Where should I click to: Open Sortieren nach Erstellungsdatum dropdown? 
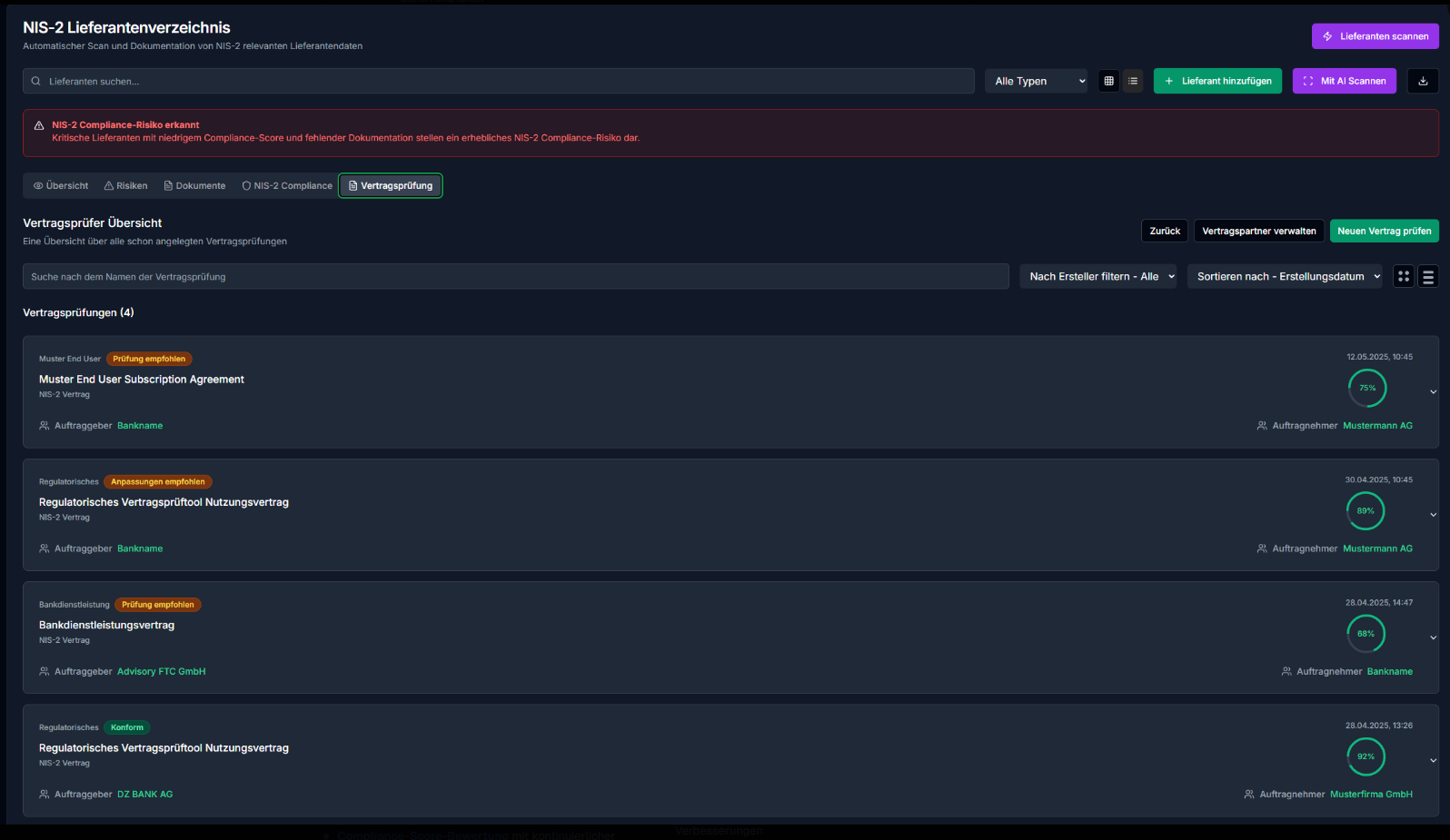pyautogui.click(x=1285, y=276)
